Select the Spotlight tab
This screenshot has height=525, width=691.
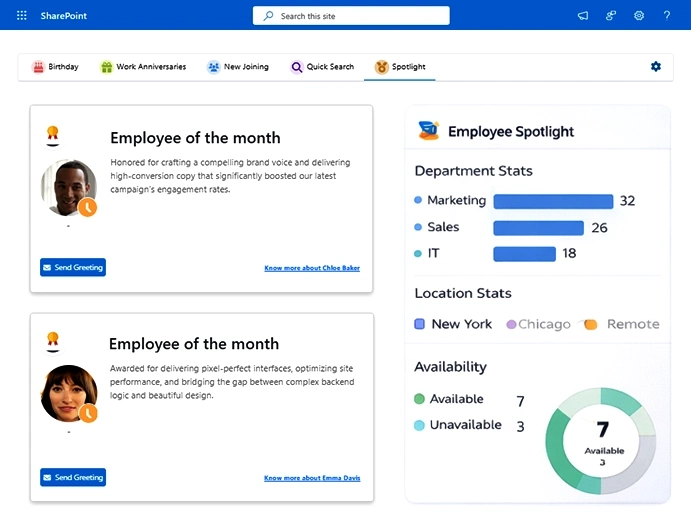[x=400, y=67]
